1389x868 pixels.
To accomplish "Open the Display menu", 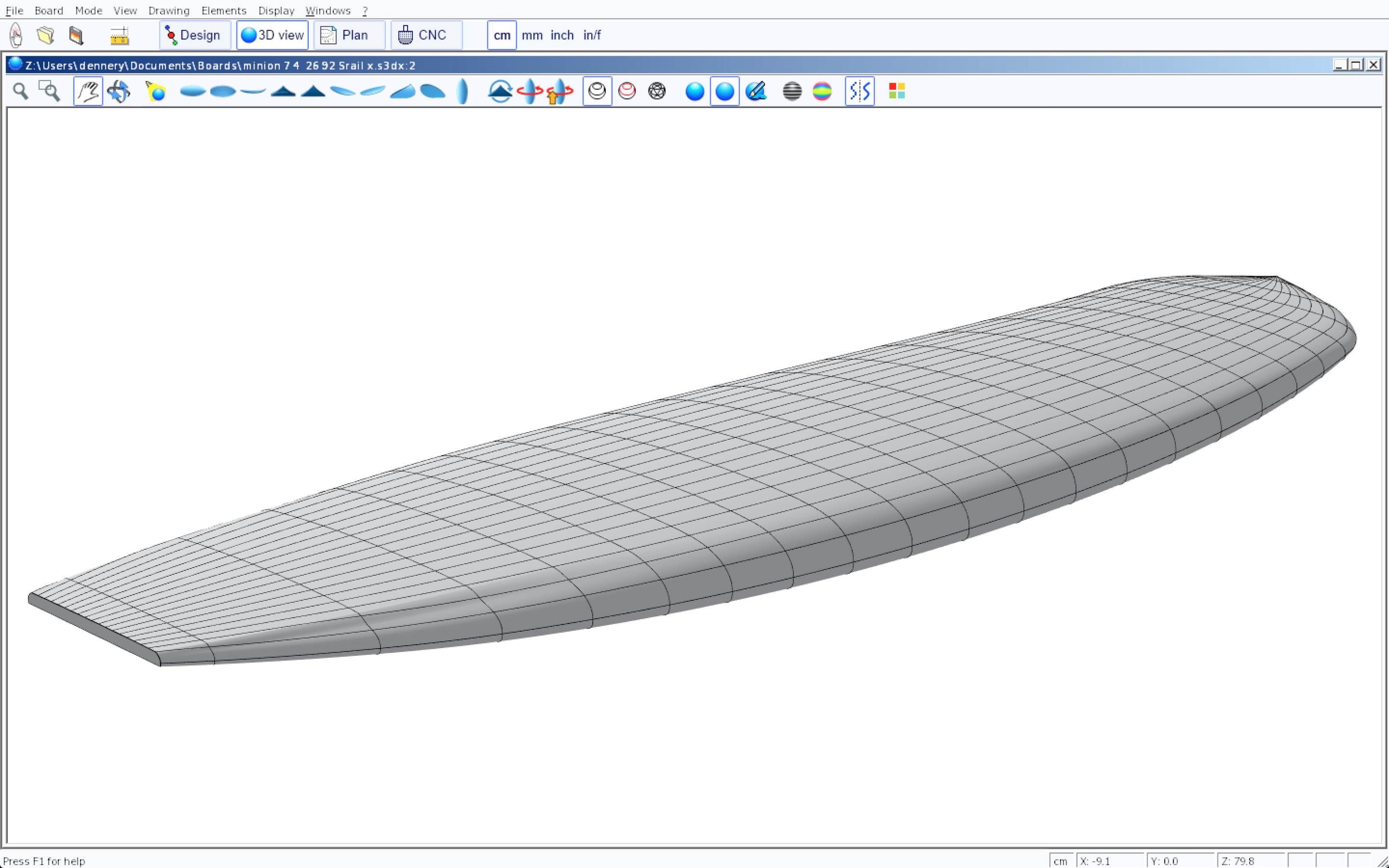I will (276, 10).
